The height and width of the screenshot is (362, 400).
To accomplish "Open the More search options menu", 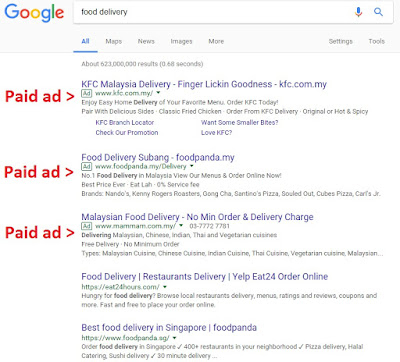I will (216, 41).
